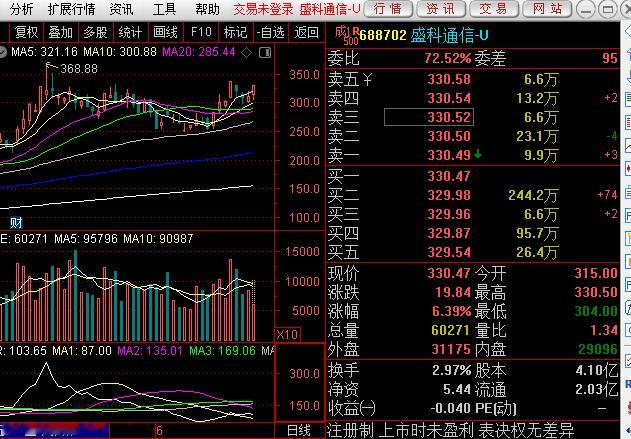
Task: Click the MA3: 169.06 indicator label
Action: (x=223, y=351)
